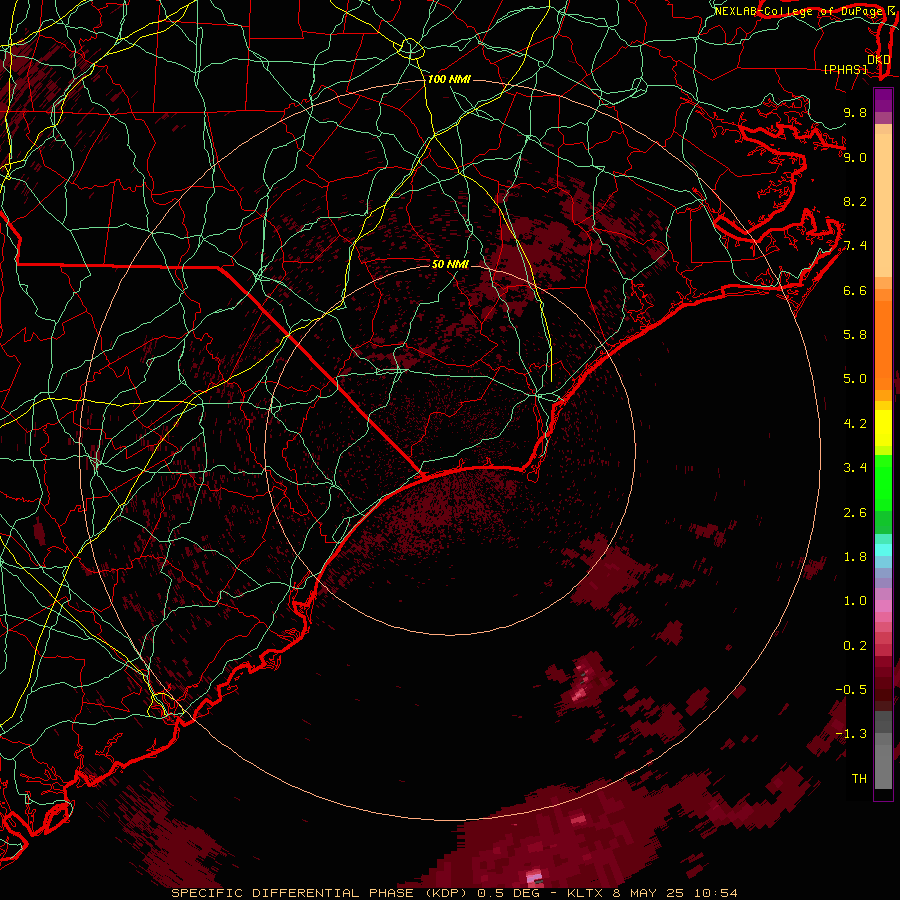
Task: Click the 2.6 legend value
Action: [x=855, y=513]
